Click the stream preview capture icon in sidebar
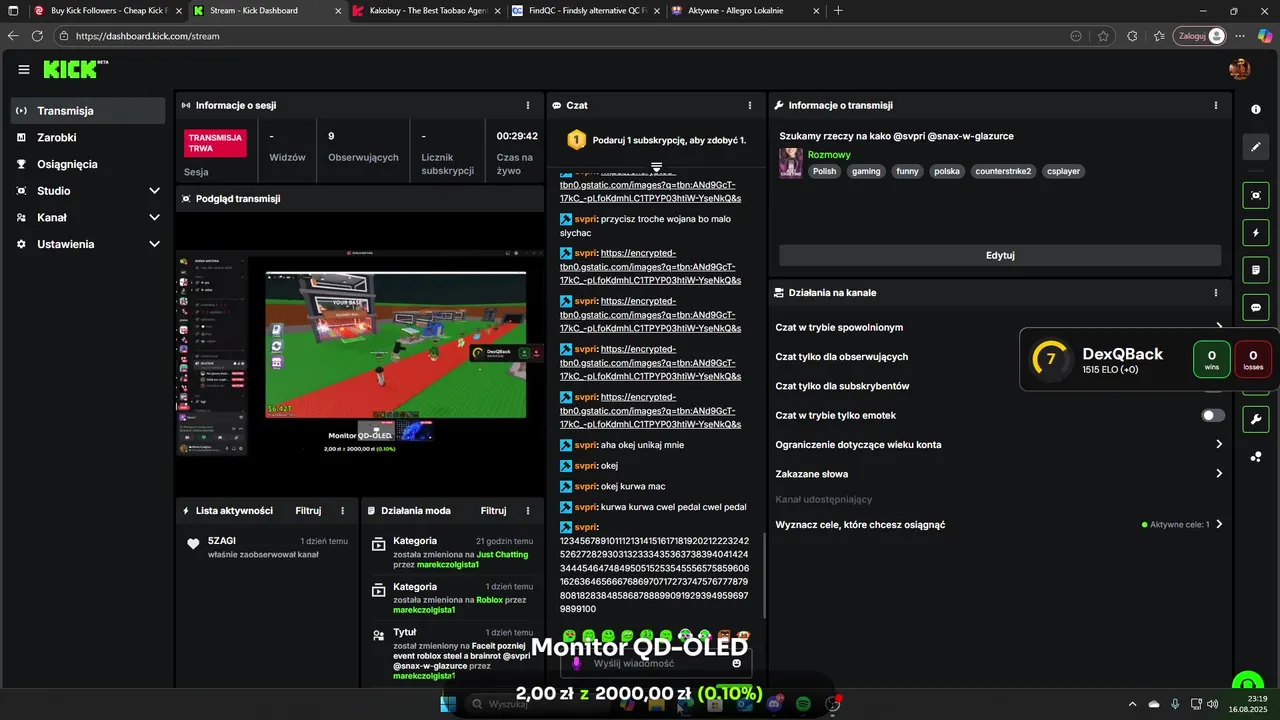The height and width of the screenshot is (720, 1280). [x=1256, y=195]
